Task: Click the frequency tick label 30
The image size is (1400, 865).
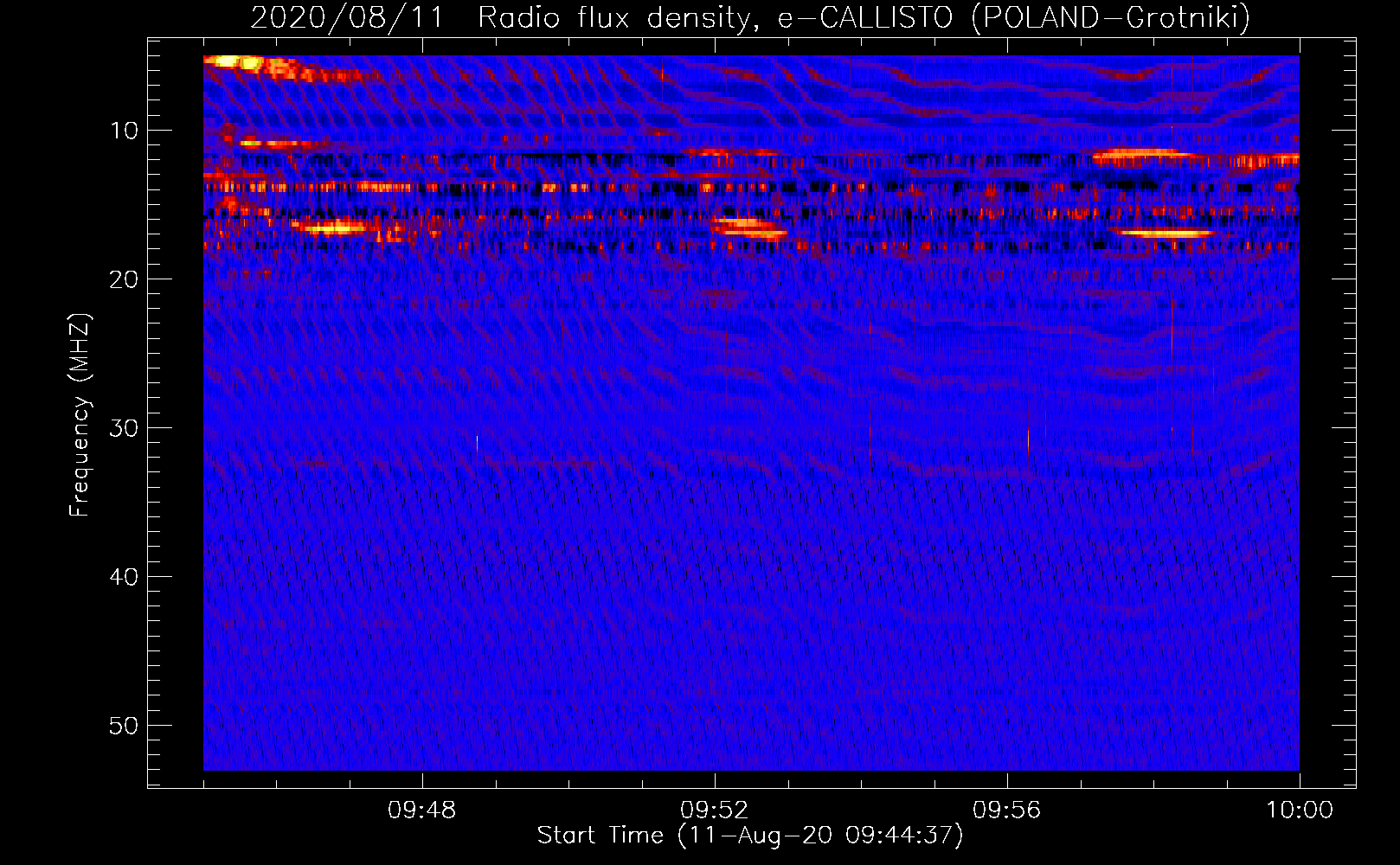Action: [x=125, y=428]
